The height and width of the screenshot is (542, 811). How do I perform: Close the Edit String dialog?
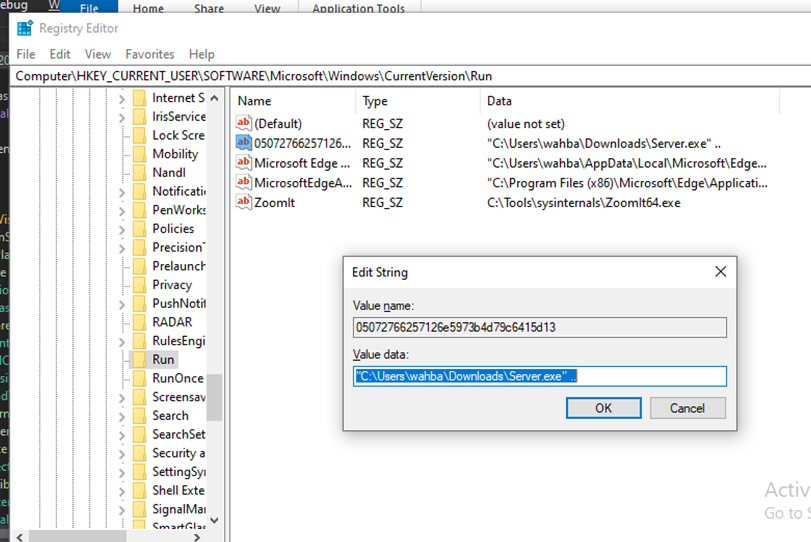pos(720,272)
